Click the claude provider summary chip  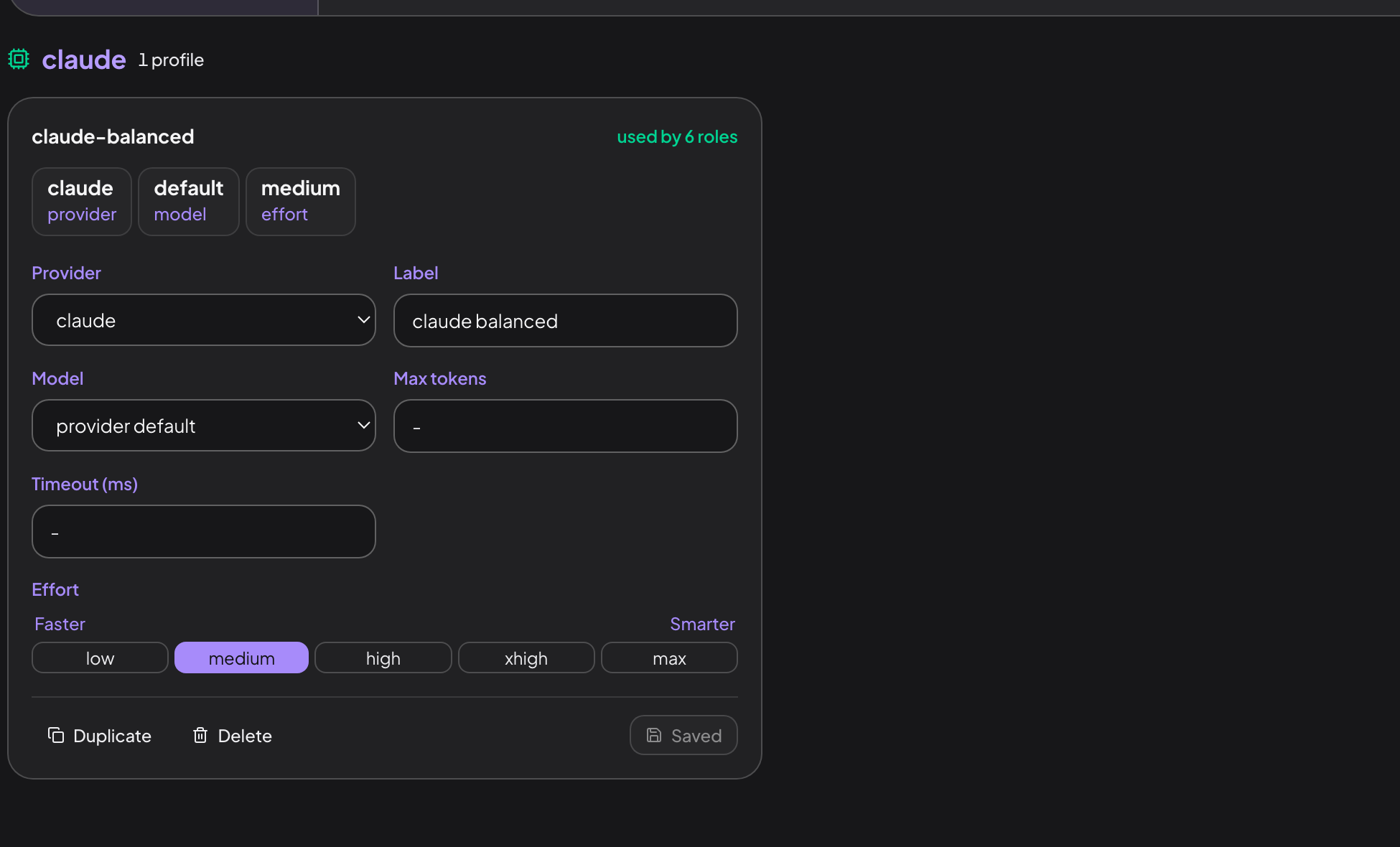(x=82, y=201)
